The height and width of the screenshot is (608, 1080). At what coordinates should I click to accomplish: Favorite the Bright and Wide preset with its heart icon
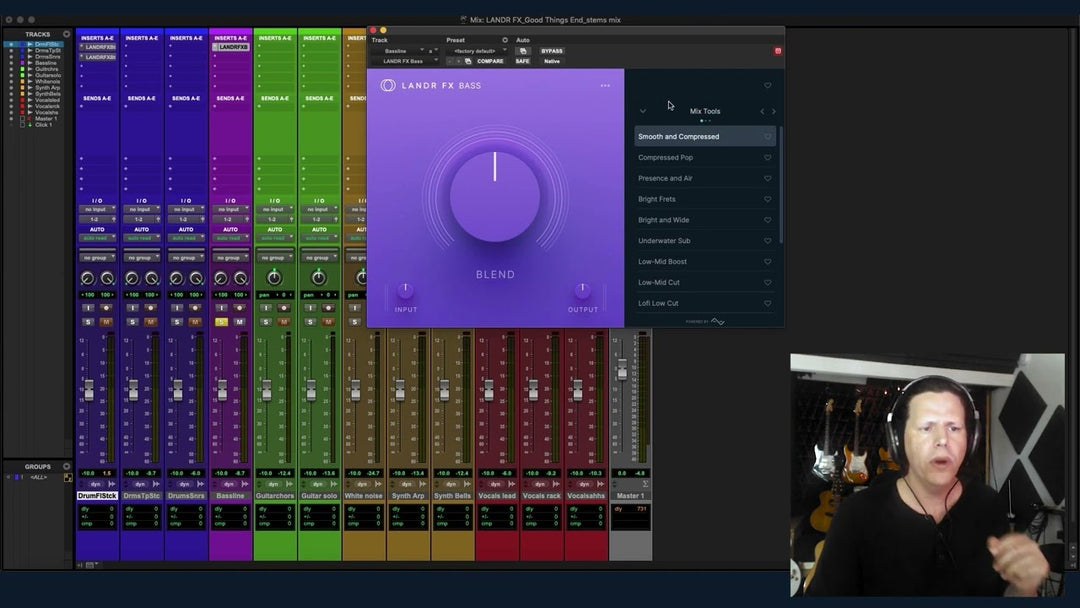click(767, 220)
